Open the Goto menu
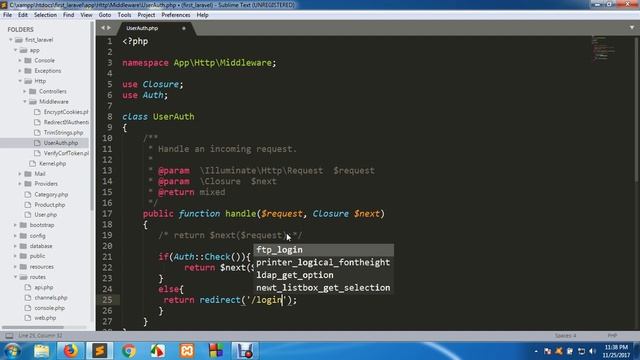This screenshot has height=360, width=640. (x=105, y=15)
